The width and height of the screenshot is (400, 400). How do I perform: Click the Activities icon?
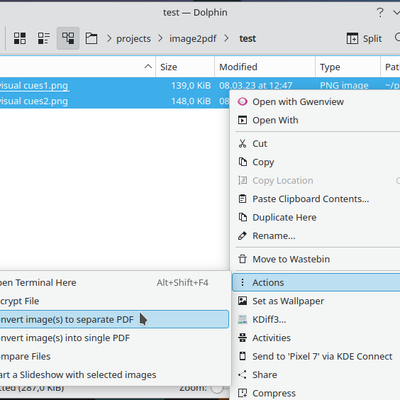coord(242,338)
